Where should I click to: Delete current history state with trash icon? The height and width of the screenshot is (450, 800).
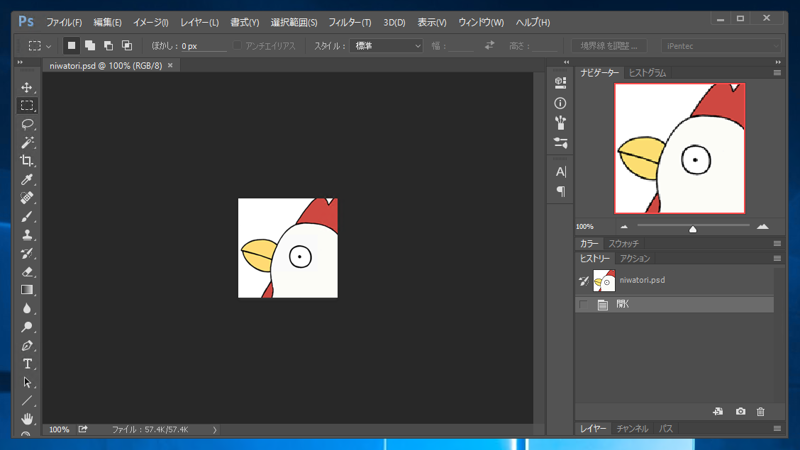point(761,412)
